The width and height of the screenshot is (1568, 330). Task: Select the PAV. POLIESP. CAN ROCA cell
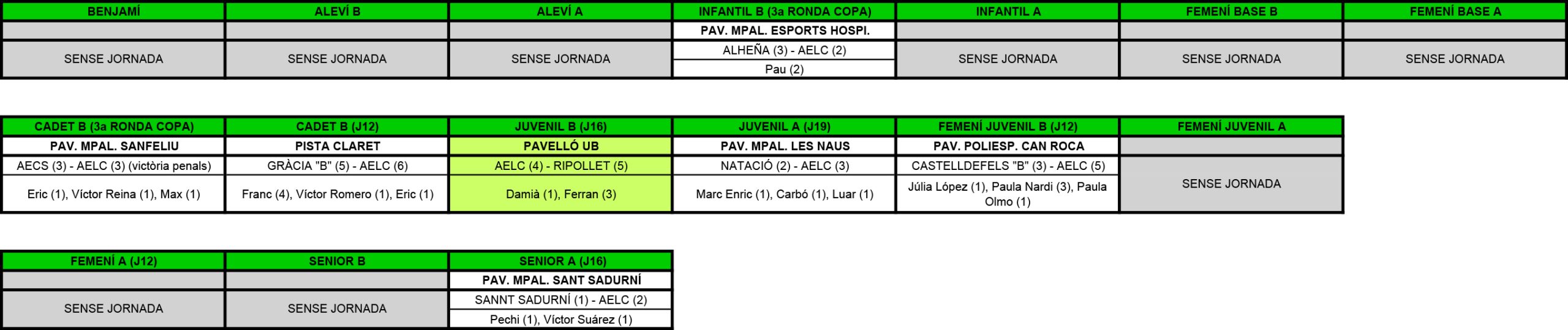[1008, 146]
